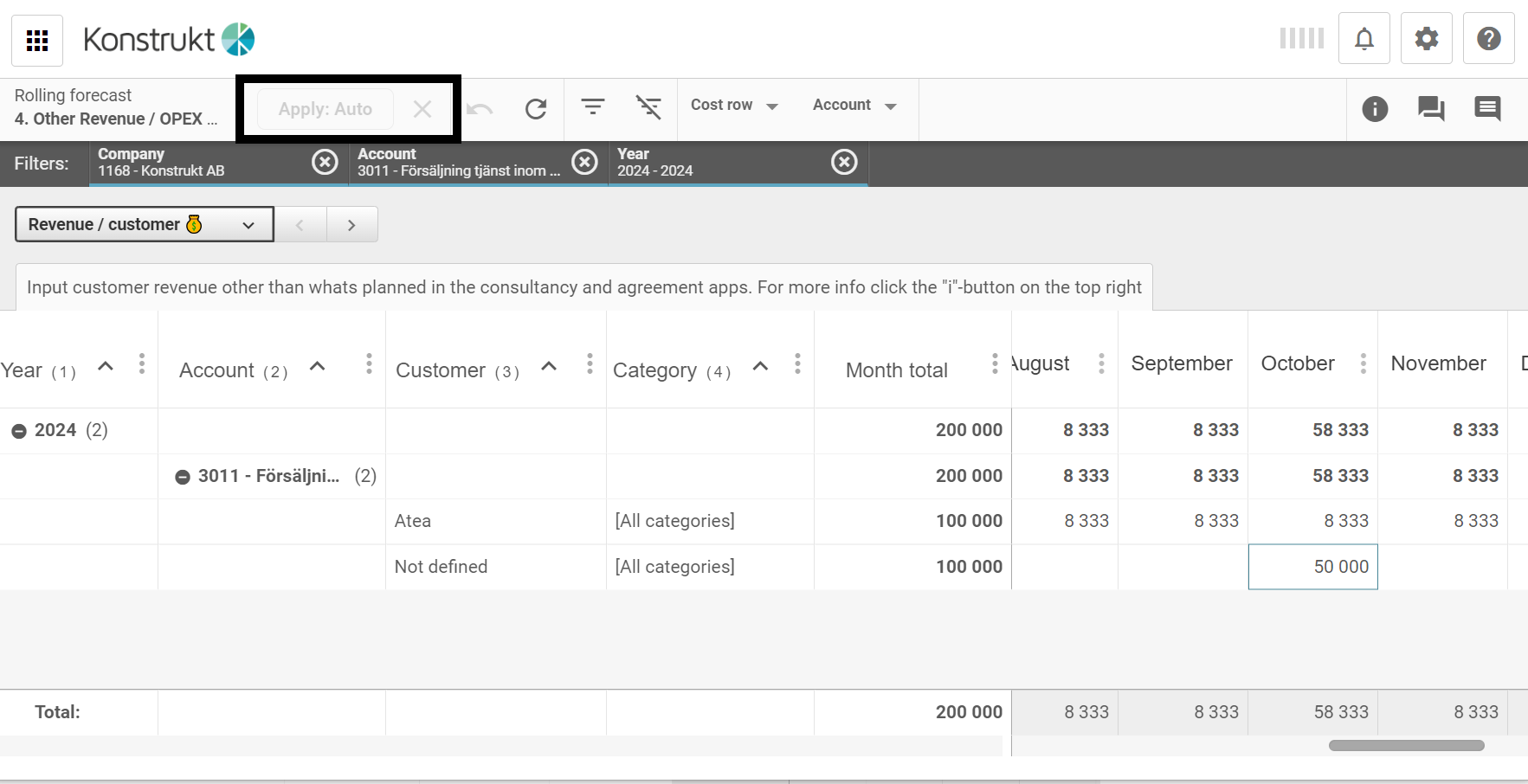Click the Apply: Auto button

[x=326, y=110]
